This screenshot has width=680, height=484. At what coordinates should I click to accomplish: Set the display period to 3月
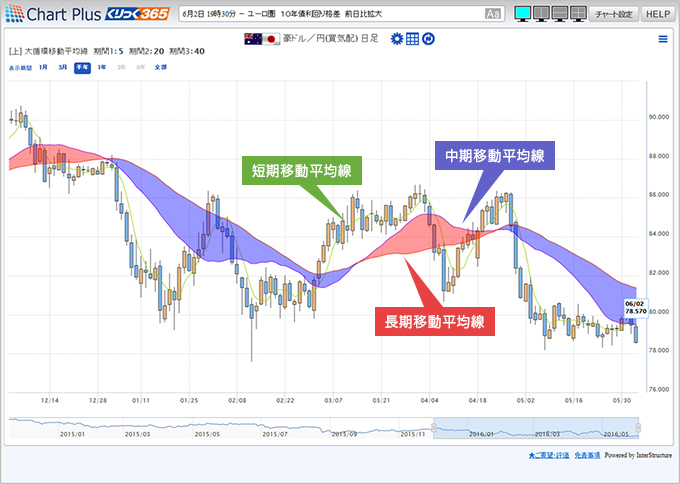63,67
